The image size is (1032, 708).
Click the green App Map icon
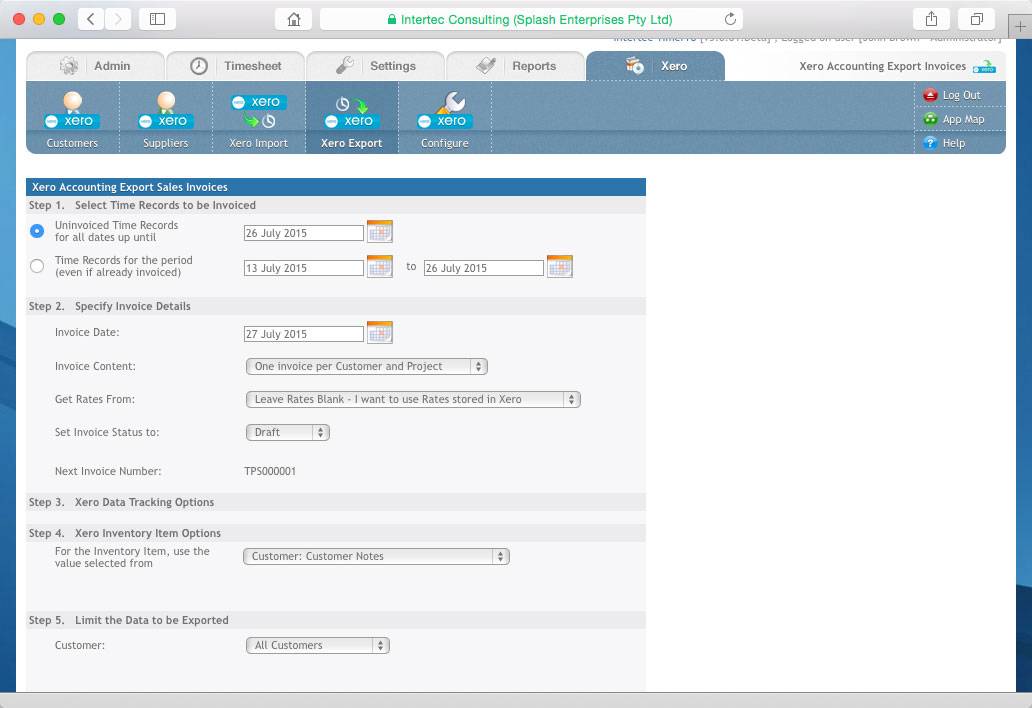click(930, 119)
